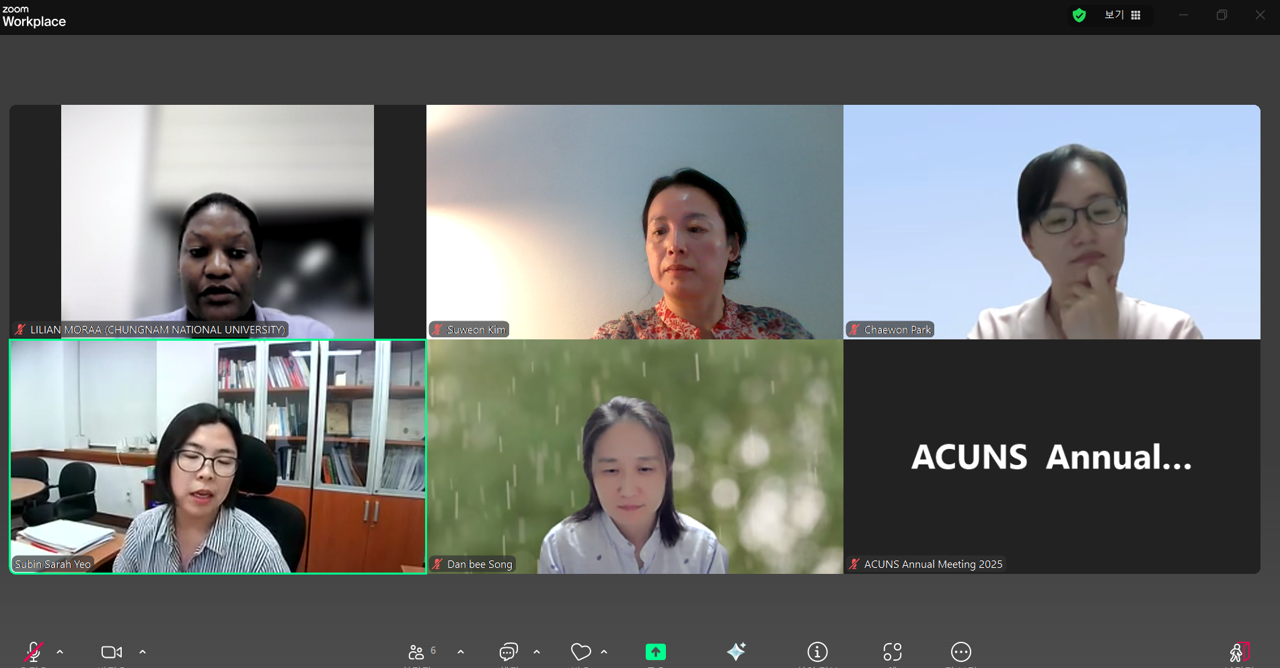Open the 보기 view layout menu
Image resolution: width=1280 pixels, height=668 pixels.
click(1122, 15)
